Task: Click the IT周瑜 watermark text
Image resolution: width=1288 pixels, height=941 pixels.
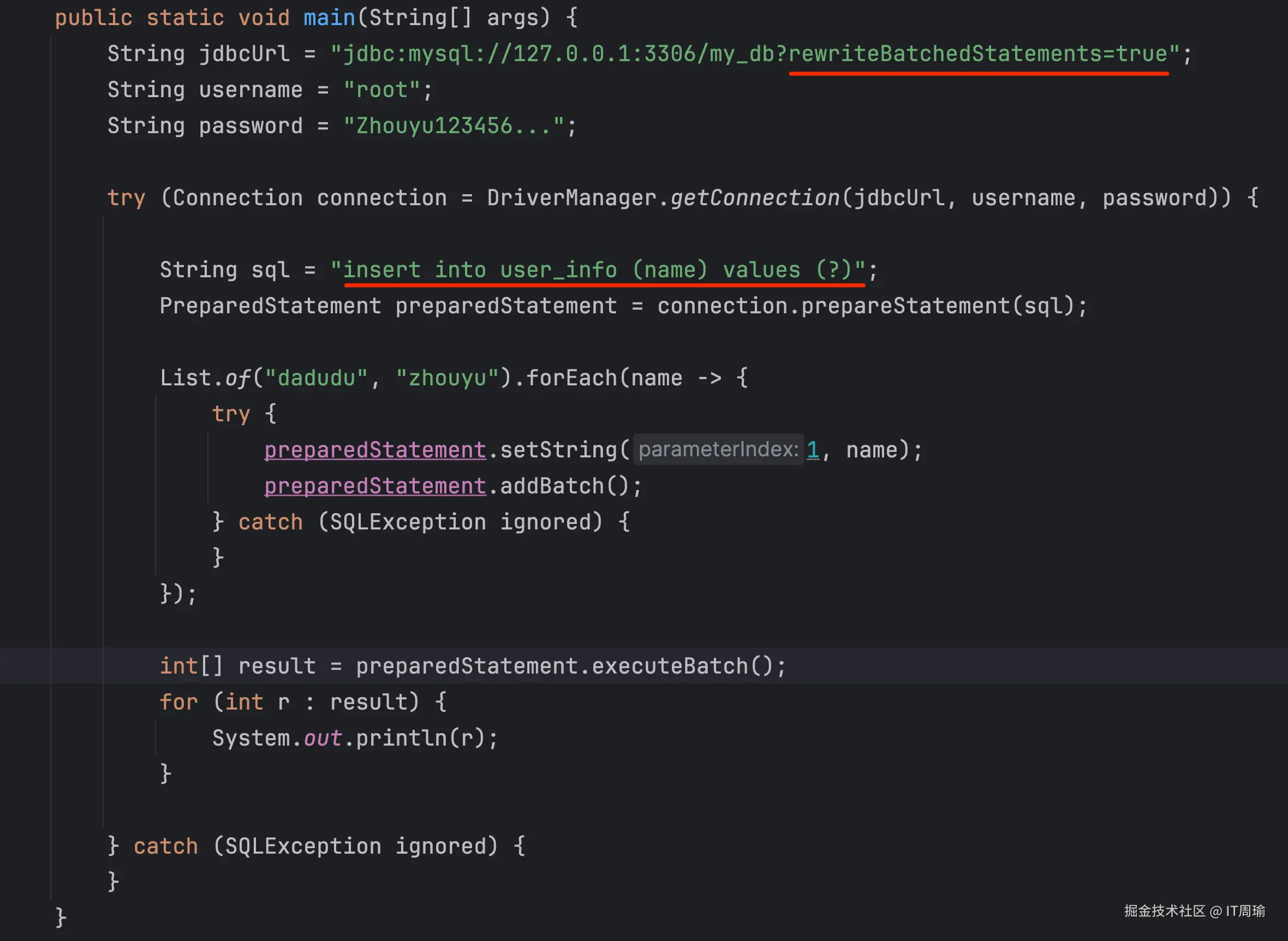Action: (1245, 911)
